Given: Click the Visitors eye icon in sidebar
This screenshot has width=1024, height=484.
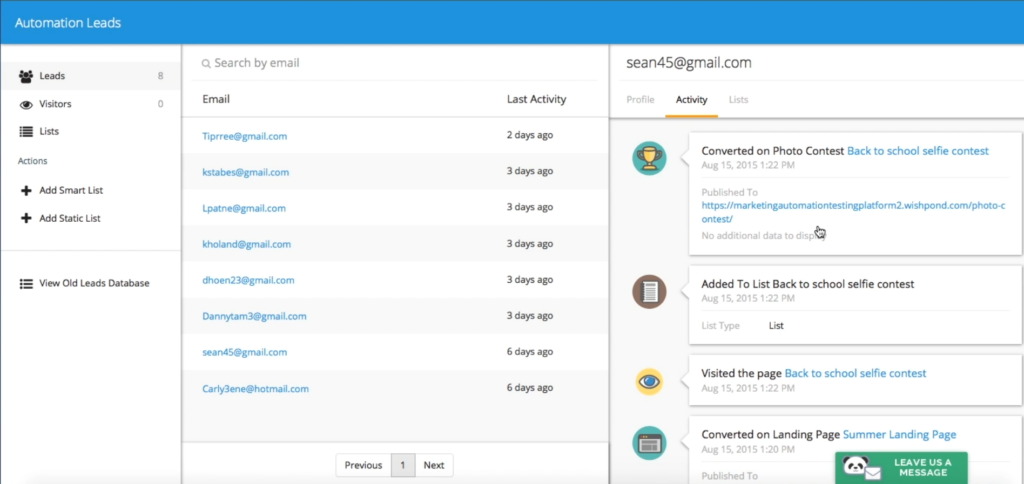Looking at the screenshot, I should pyautogui.click(x=26, y=105).
